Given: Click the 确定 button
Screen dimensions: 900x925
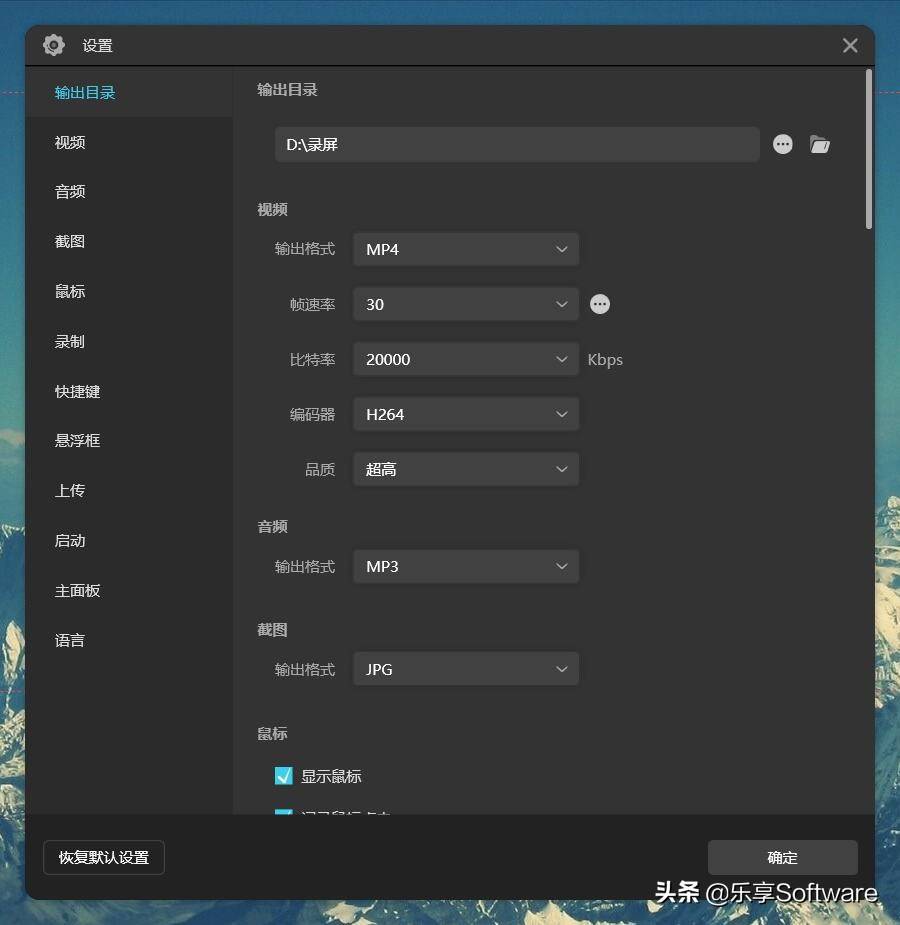Looking at the screenshot, I should 783,857.
